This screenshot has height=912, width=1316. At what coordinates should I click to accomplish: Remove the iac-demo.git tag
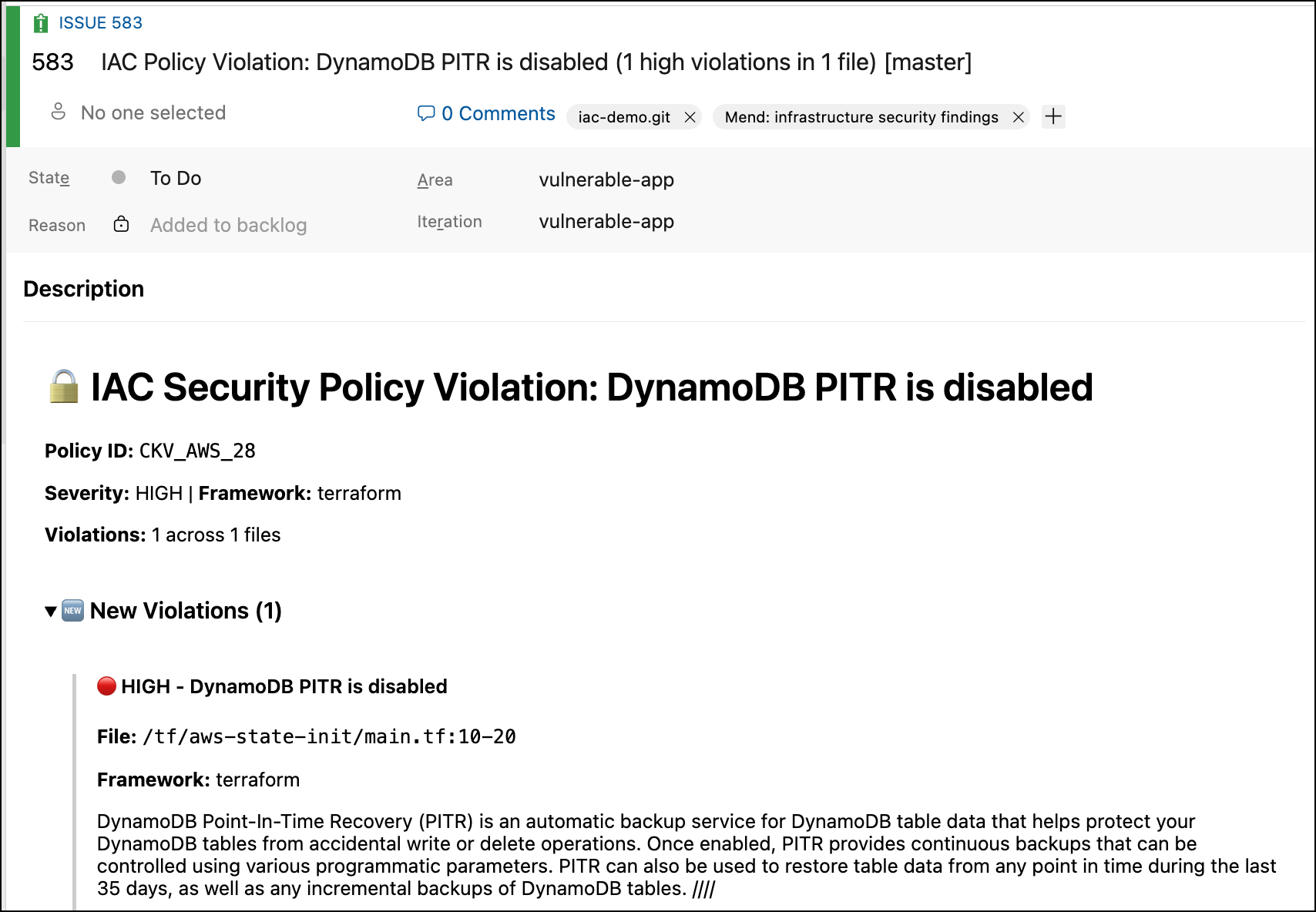click(x=690, y=117)
